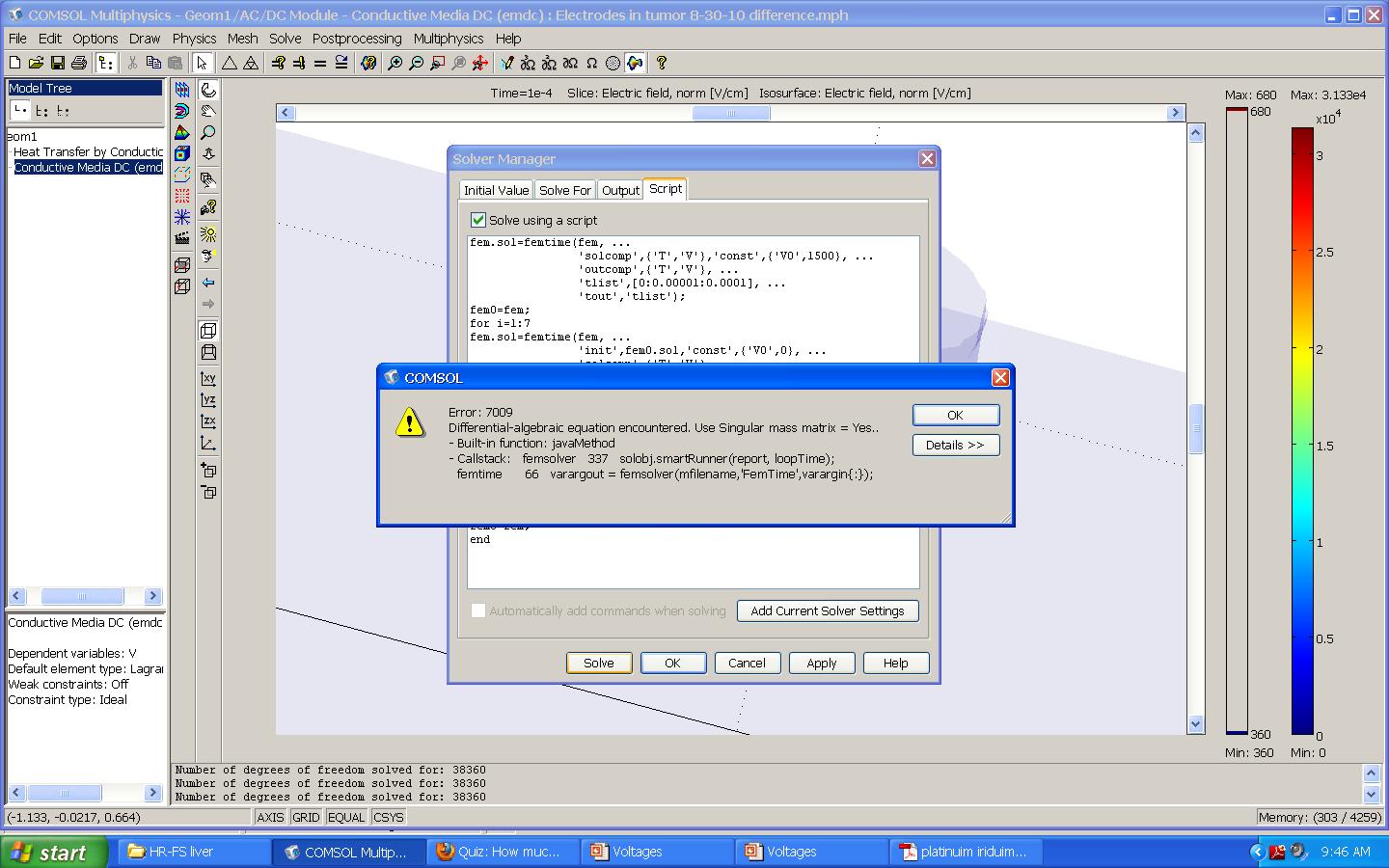The image size is (1389, 868).
Task: Click the Print icon in main toolbar
Action: [x=79, y=63]
